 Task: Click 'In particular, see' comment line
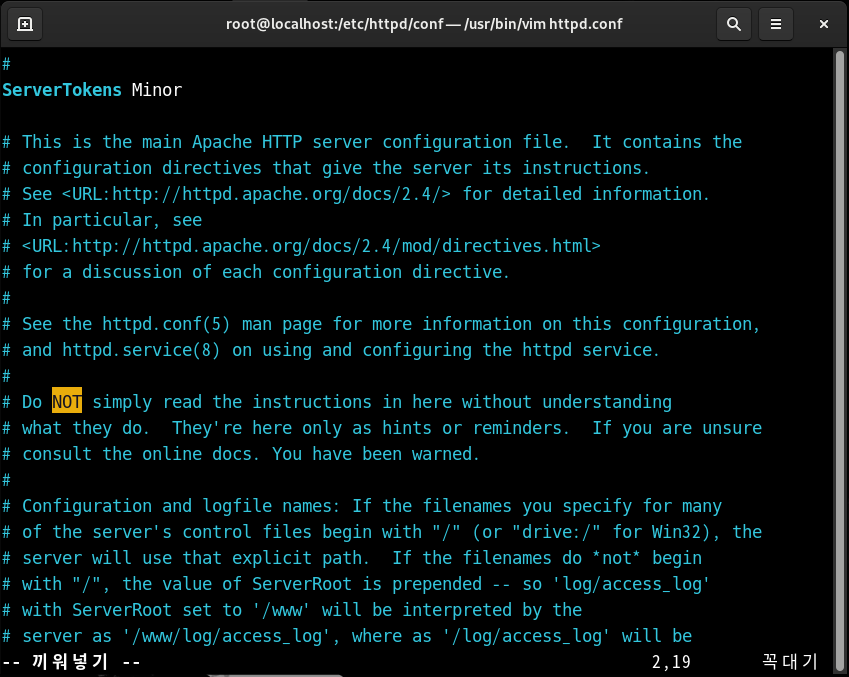[102, 220]
